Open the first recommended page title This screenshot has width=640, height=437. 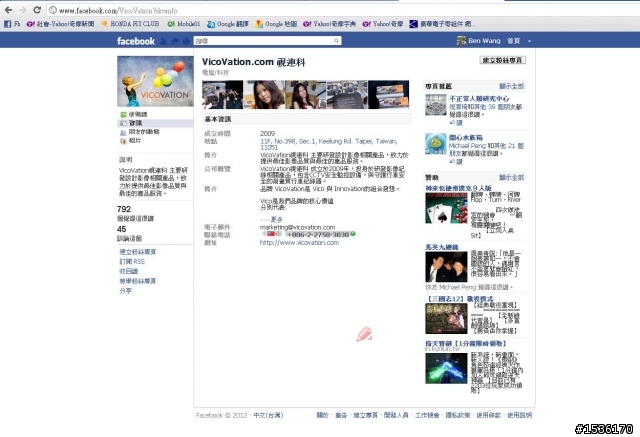[x=479, y=99]
